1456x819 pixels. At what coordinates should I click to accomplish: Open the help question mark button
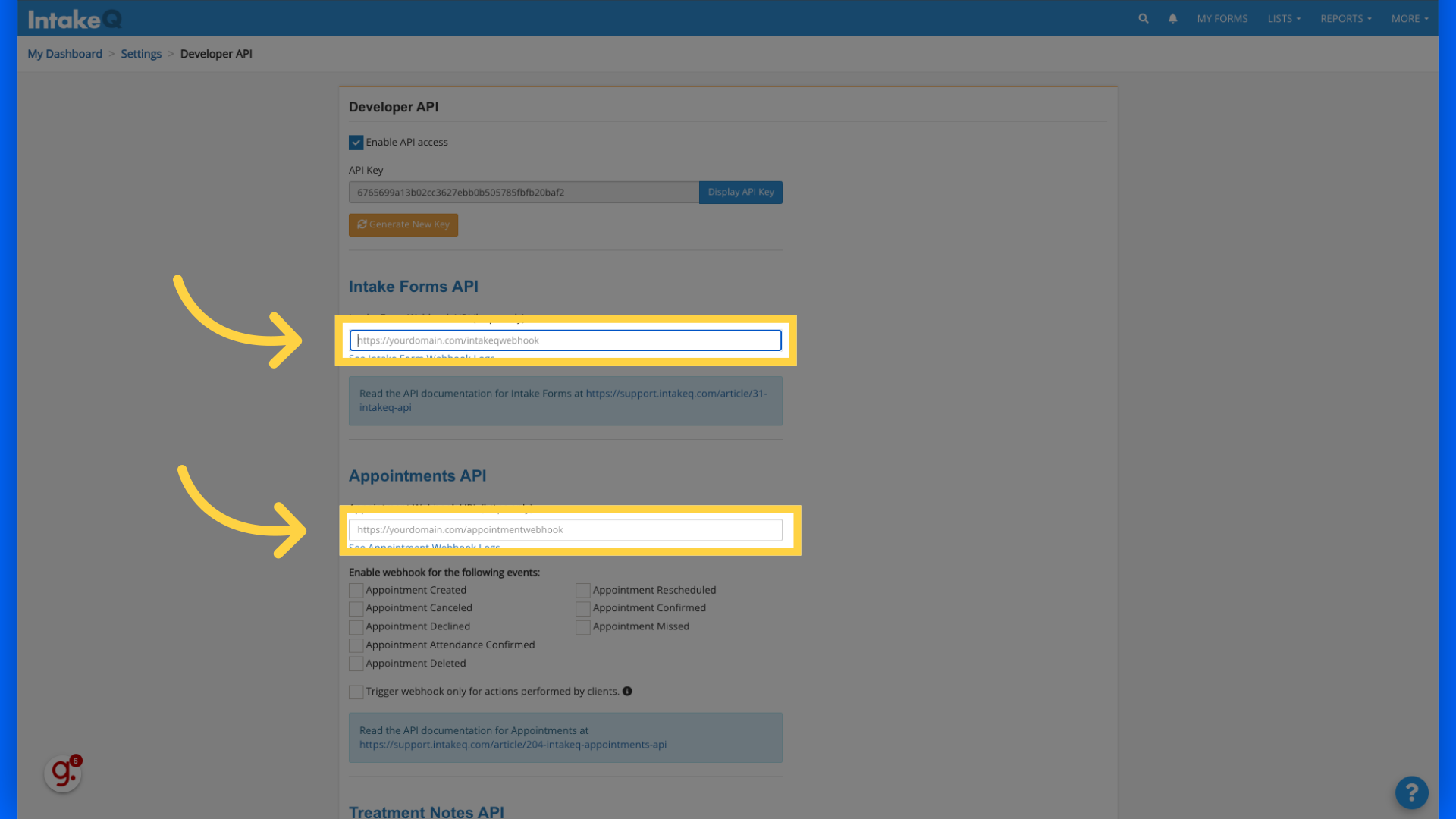click(1411, 792)
